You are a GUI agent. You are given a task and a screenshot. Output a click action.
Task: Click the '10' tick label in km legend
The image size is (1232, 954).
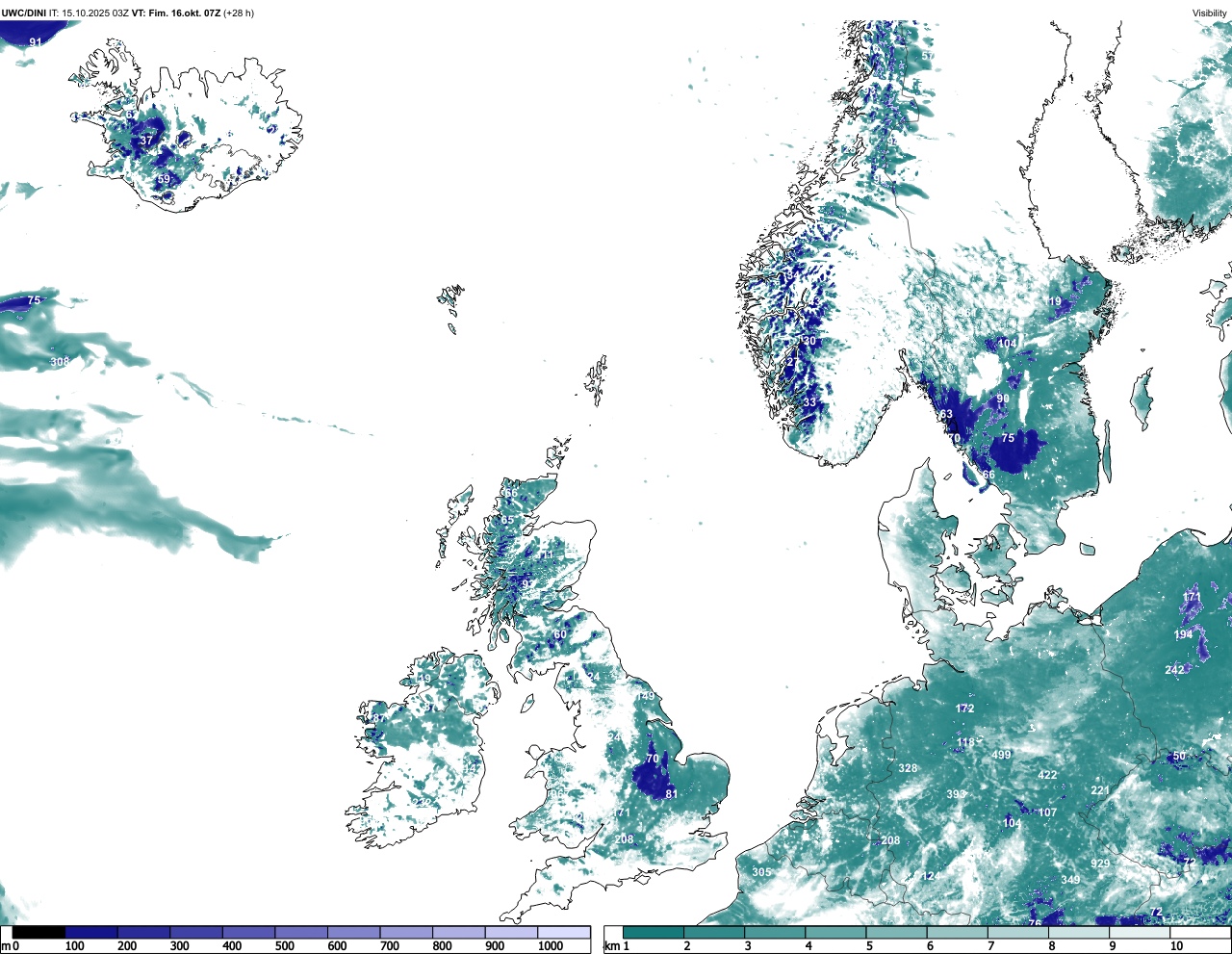[1176, 946]
